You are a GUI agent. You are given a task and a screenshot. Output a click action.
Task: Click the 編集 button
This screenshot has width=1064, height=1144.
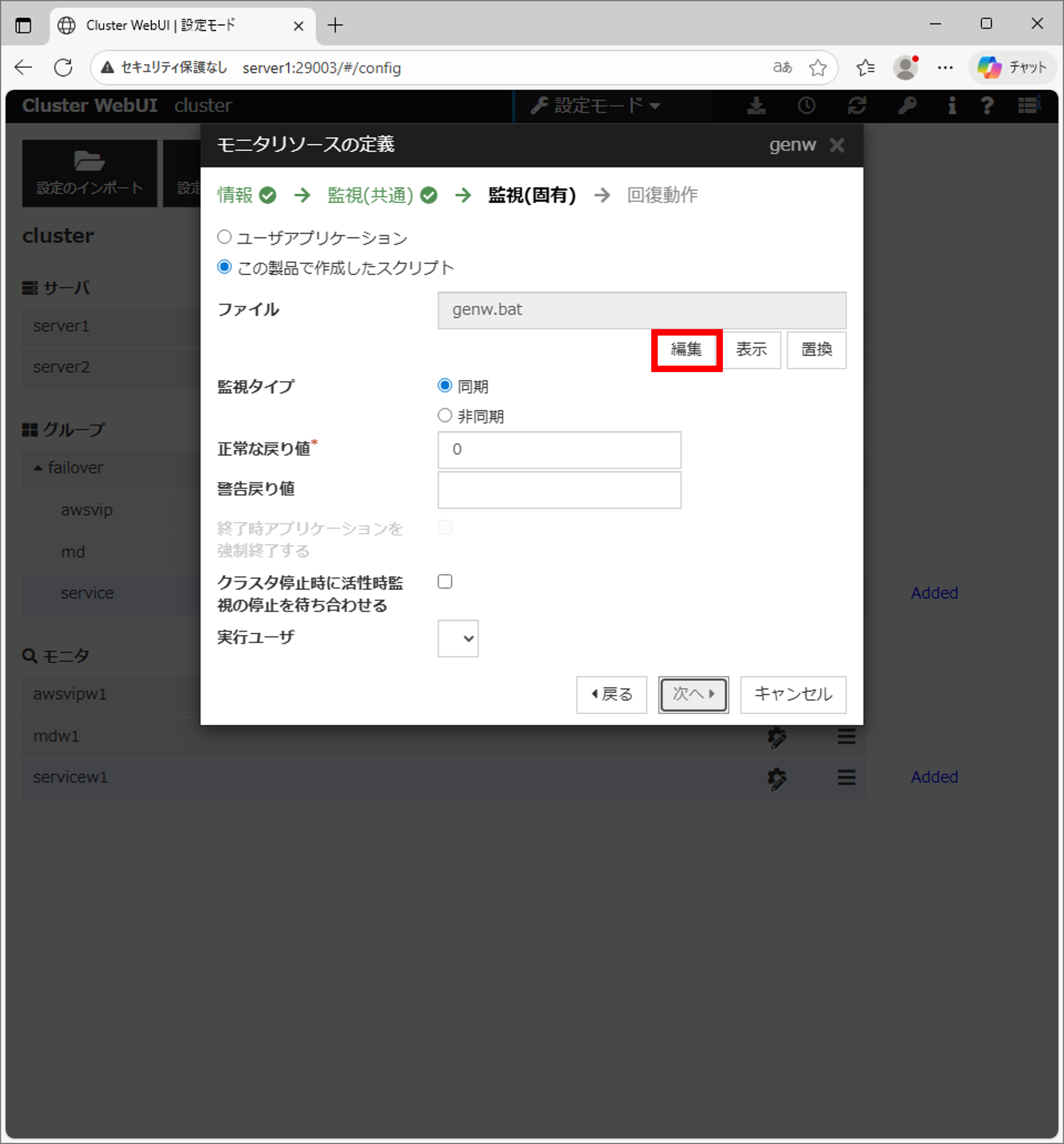pyautogui.click(x=686, y=349)
